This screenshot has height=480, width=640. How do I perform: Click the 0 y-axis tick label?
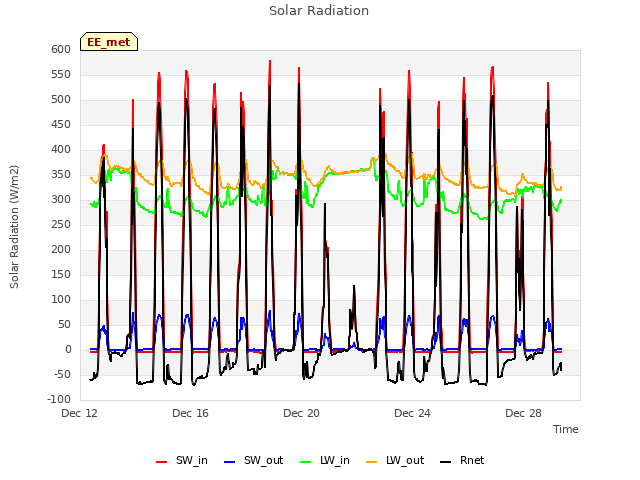[x=68, y=349]
